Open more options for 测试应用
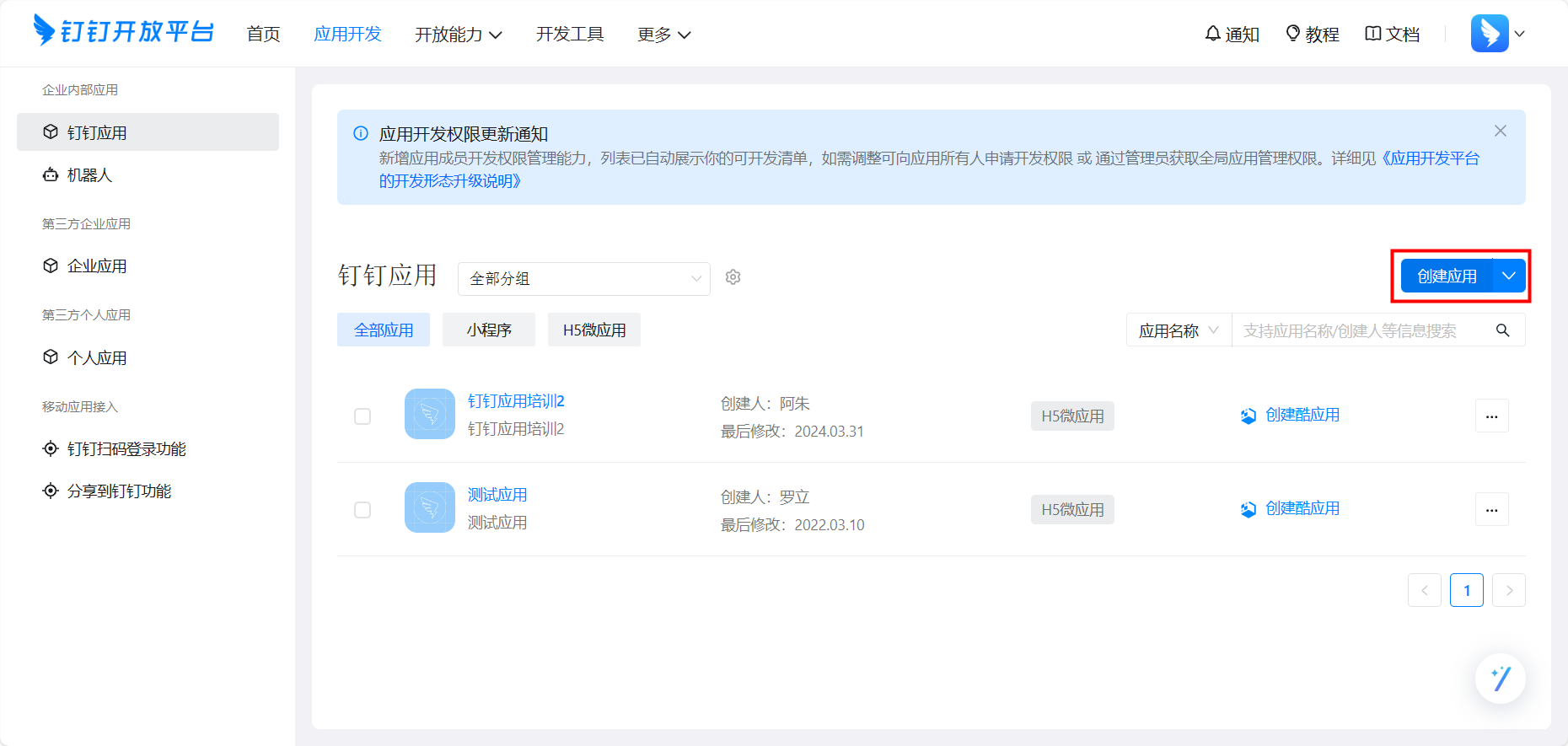Viewport: 1568px width, 746px height. tap(1492, 510)
